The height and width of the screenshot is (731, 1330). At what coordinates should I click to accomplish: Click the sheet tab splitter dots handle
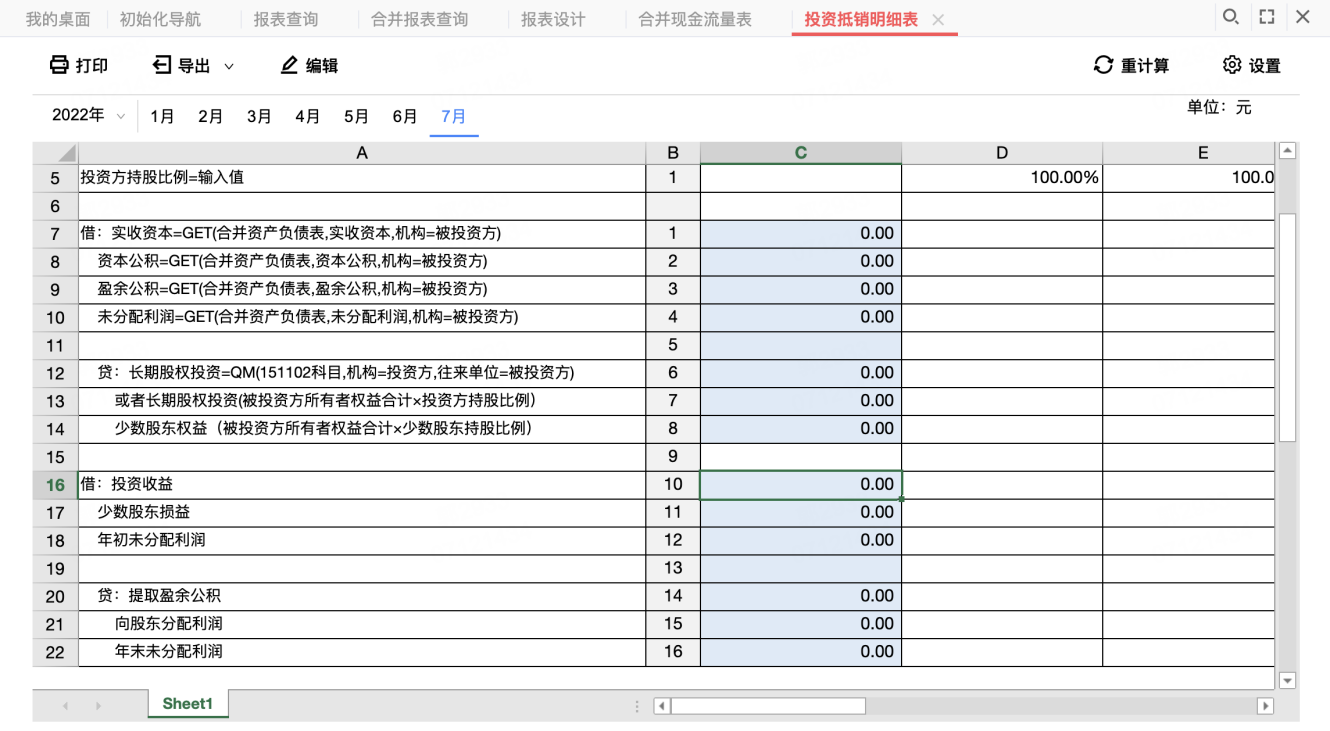(637, 706)
